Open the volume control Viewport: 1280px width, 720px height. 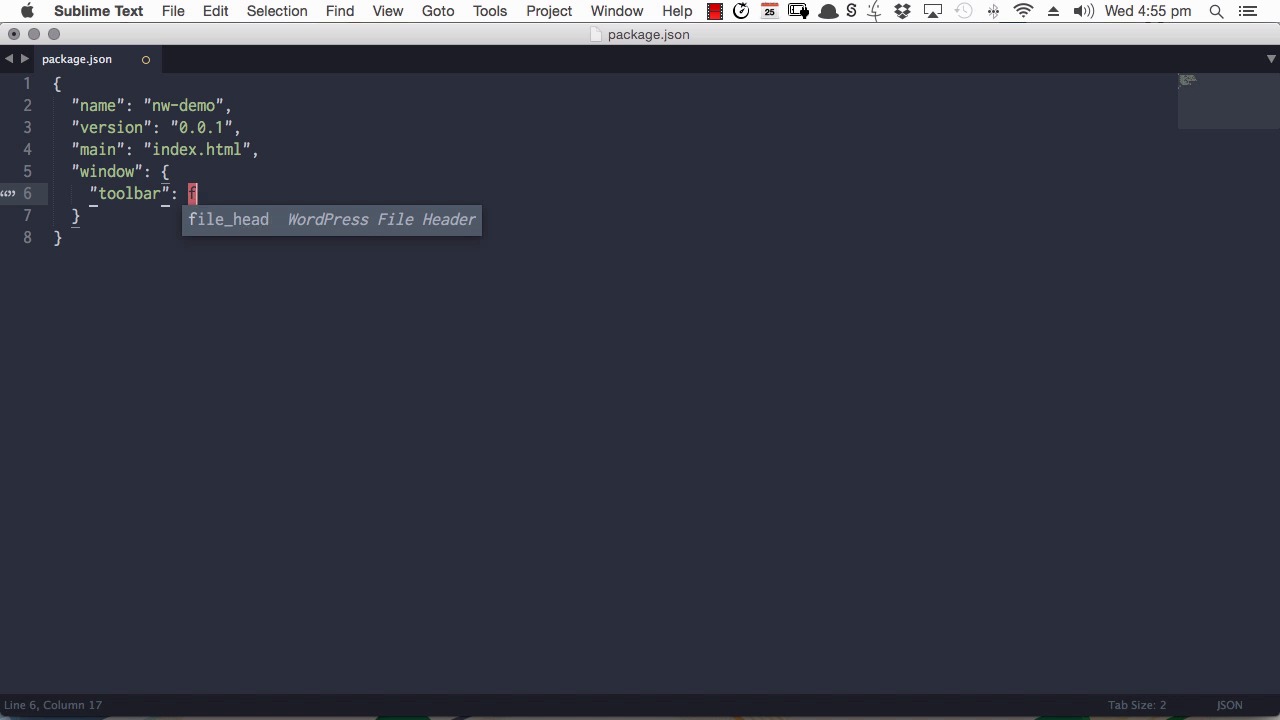[1083, 11]
